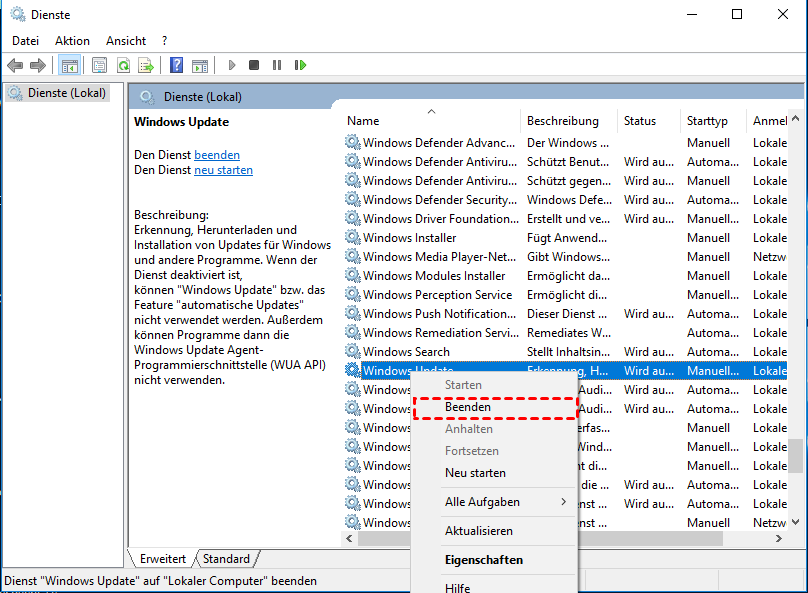Viewport: 808px width, 593px height.
Task: Click the 'beenden' service link
Action: click(217, 155)
